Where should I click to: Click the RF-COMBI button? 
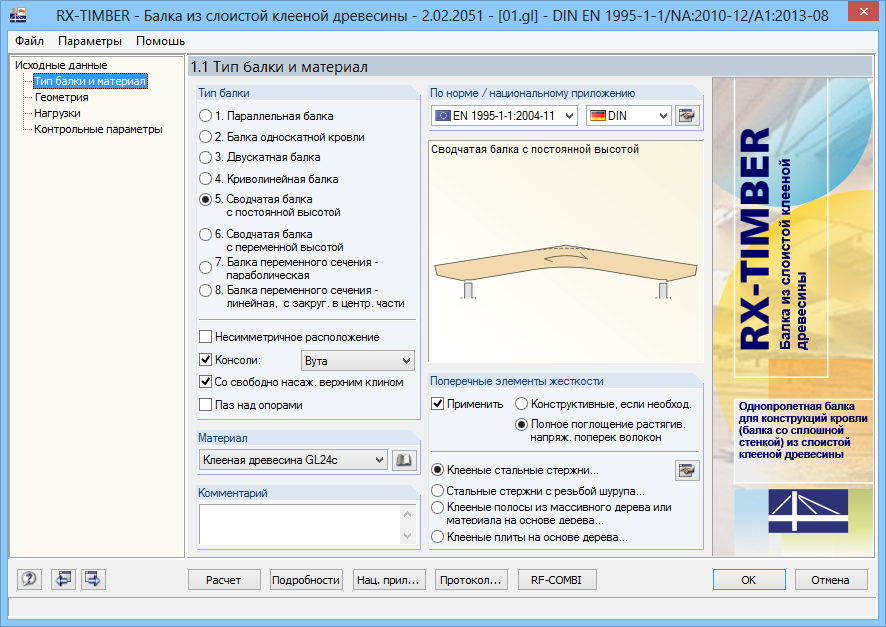(x=557, y=580)
